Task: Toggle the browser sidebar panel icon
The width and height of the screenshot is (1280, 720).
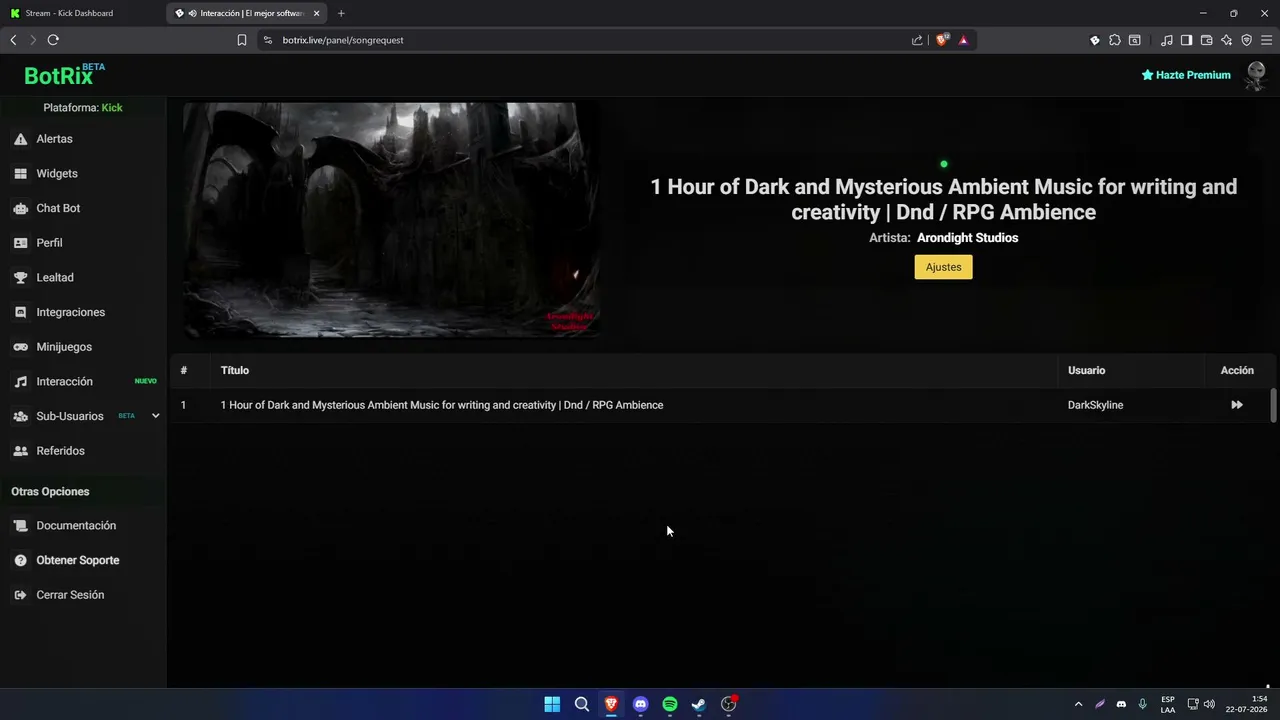Action: [1186, 40]
